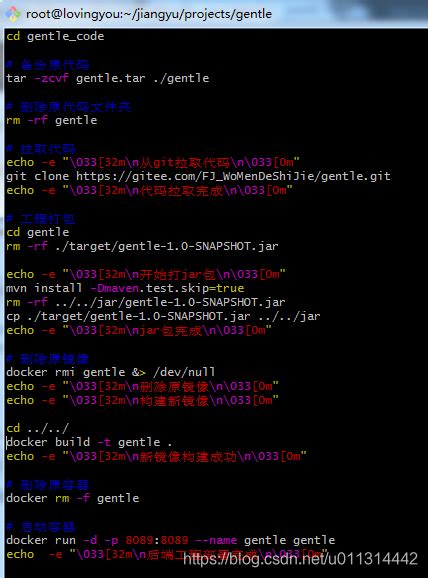Click the cp ./target jar copy command
This screenshot has height=578, width=428.
tap(163, 316)
